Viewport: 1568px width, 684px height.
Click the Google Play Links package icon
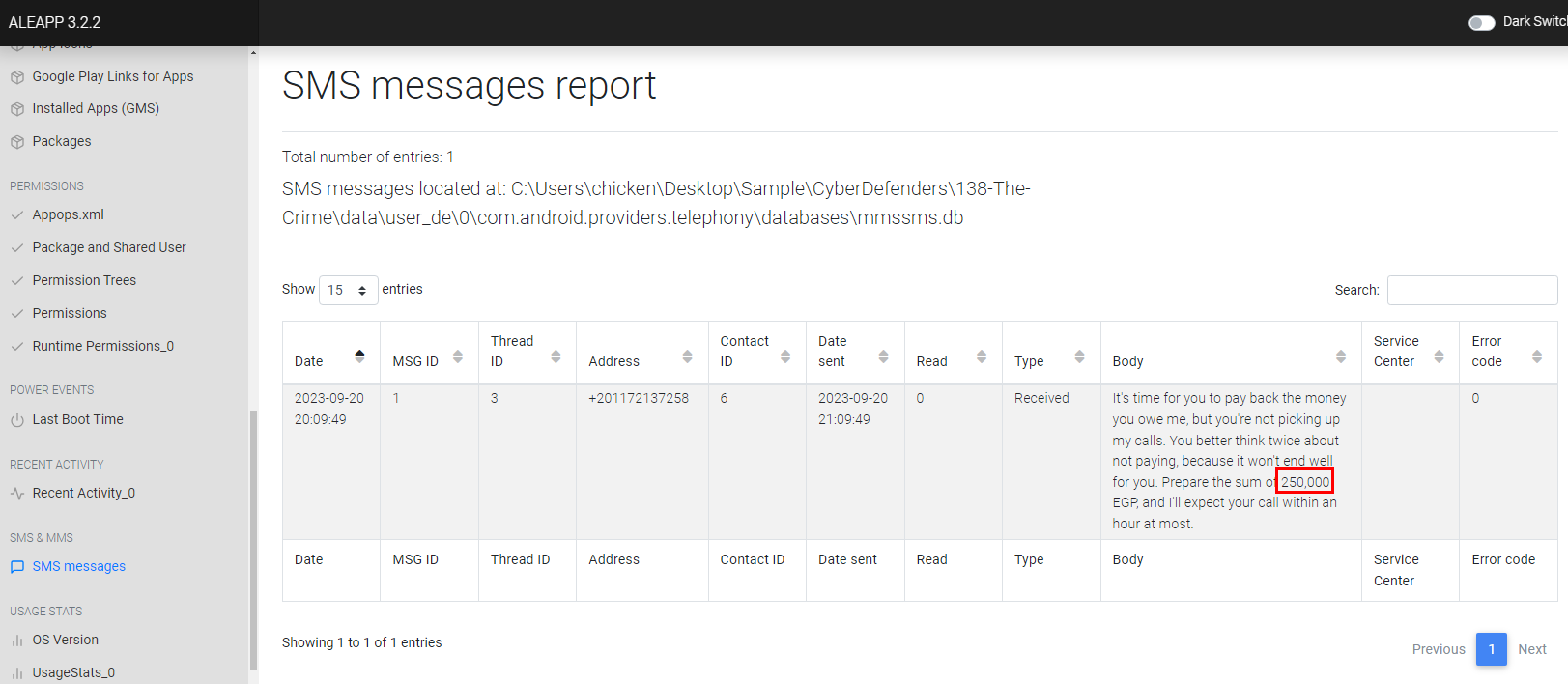tap(17, 77)
